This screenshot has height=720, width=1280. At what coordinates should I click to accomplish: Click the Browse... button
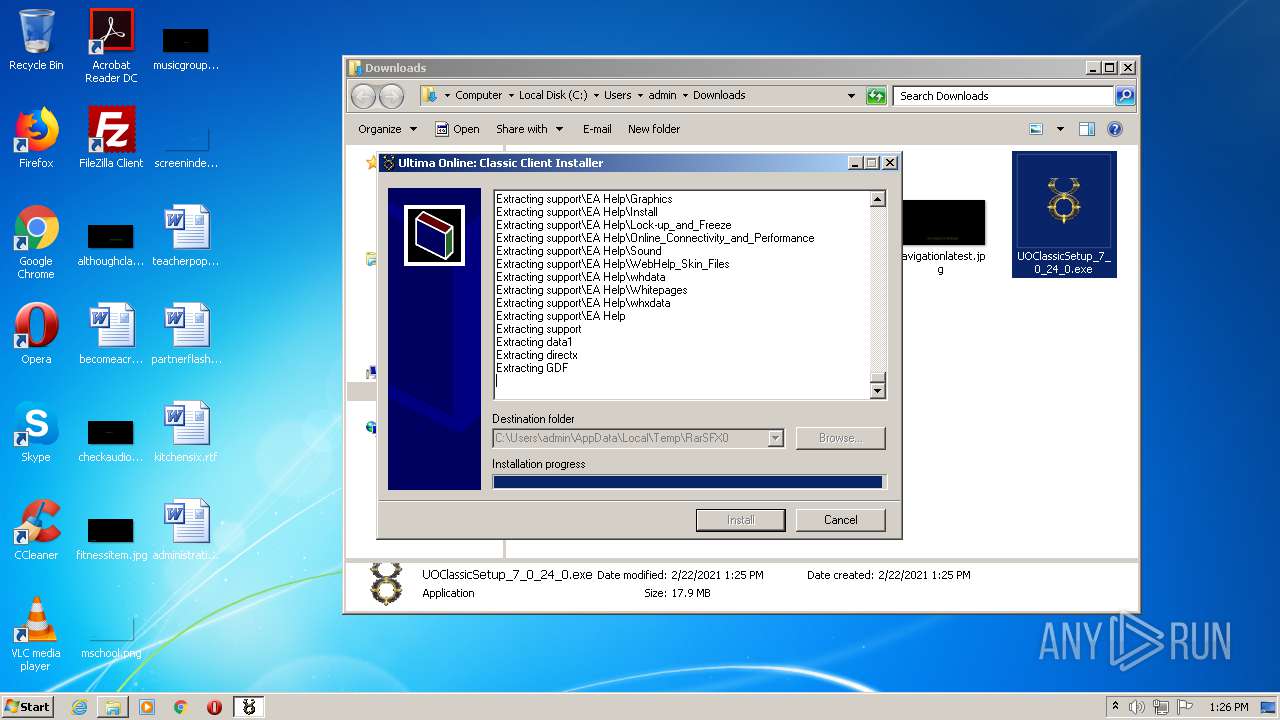point(840,438)
